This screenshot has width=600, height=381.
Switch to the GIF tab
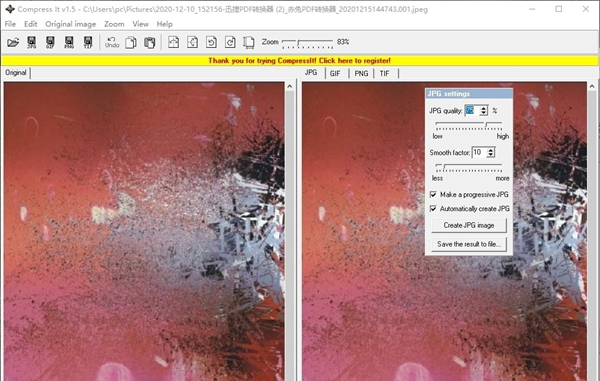click(x=335, y=73)
